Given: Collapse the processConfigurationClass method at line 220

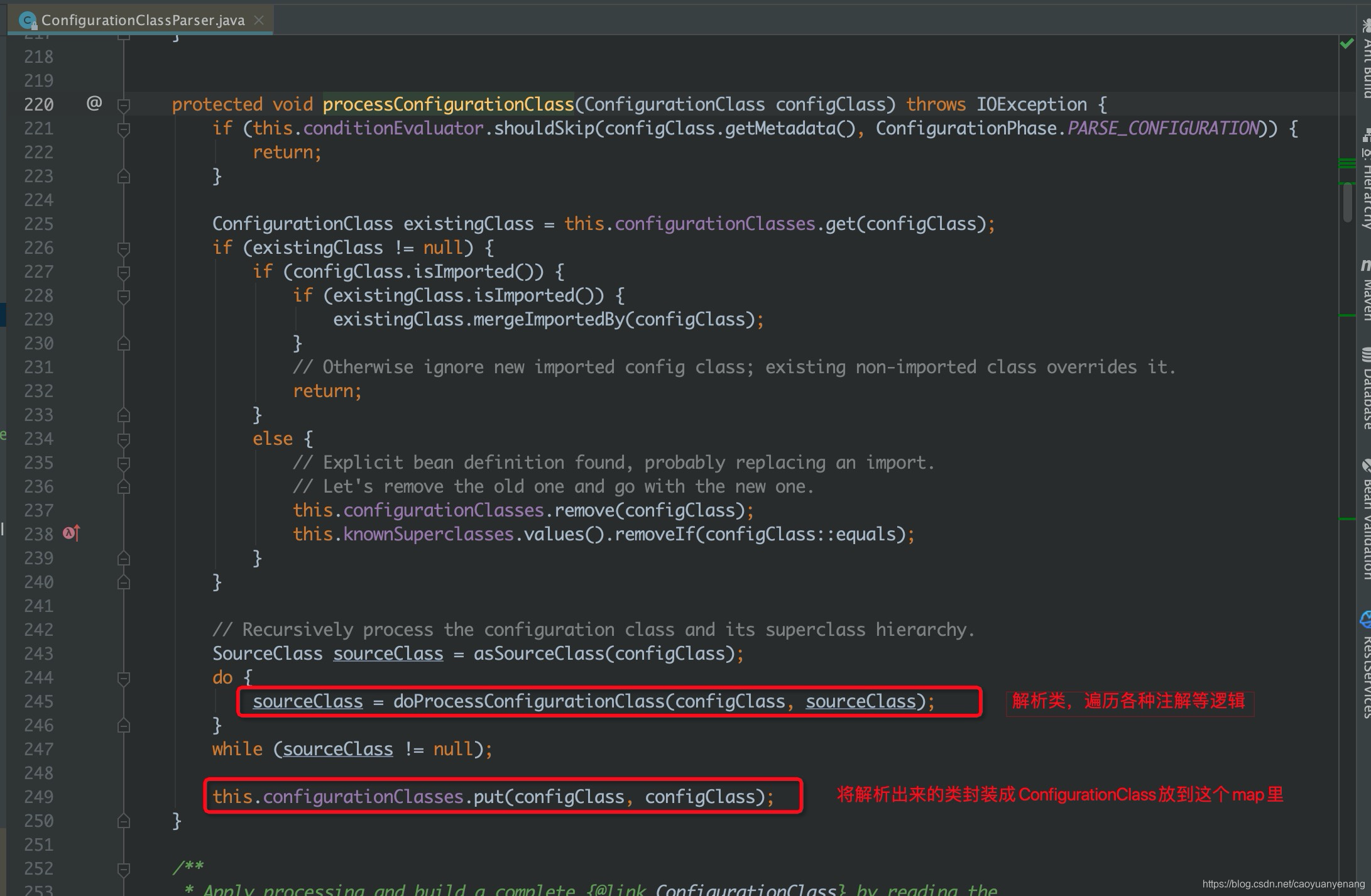Looking at the screenshot, I should (x=124, y=105).
